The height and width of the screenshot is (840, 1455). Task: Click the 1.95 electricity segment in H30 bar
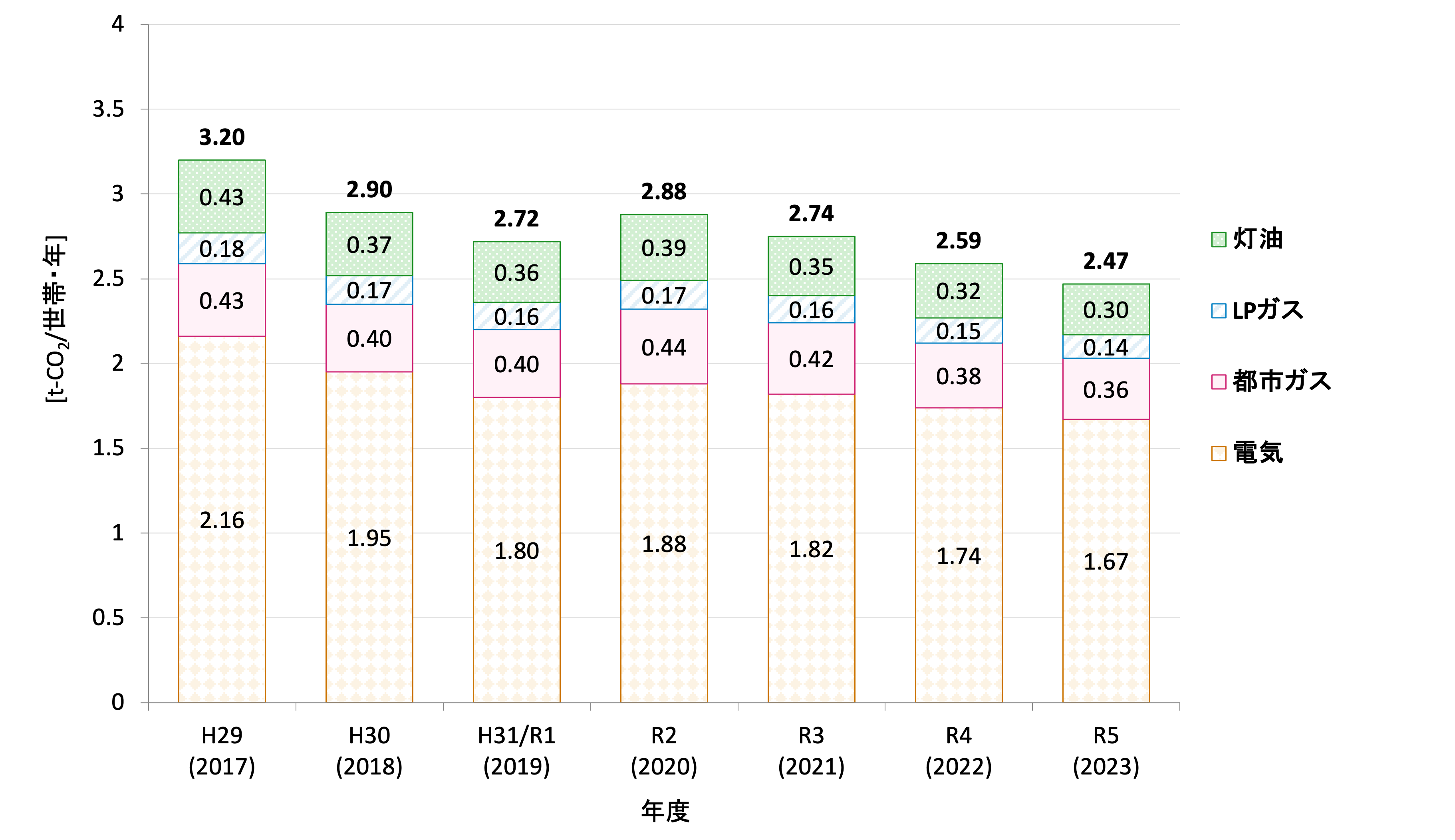pyautogui.click(x=369, y=538)
